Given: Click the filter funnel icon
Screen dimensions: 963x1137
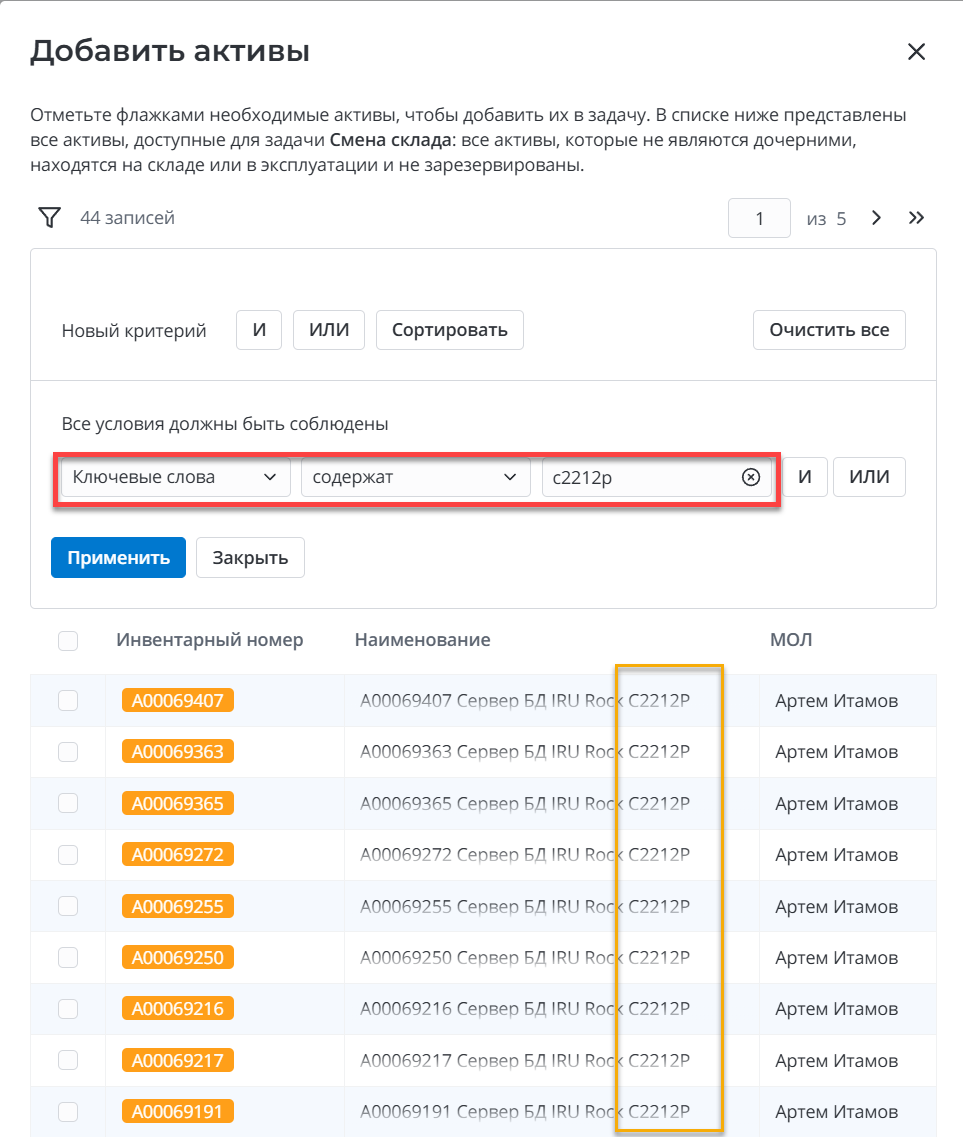Looking at the screenshot, I should (x=49, y=217).
